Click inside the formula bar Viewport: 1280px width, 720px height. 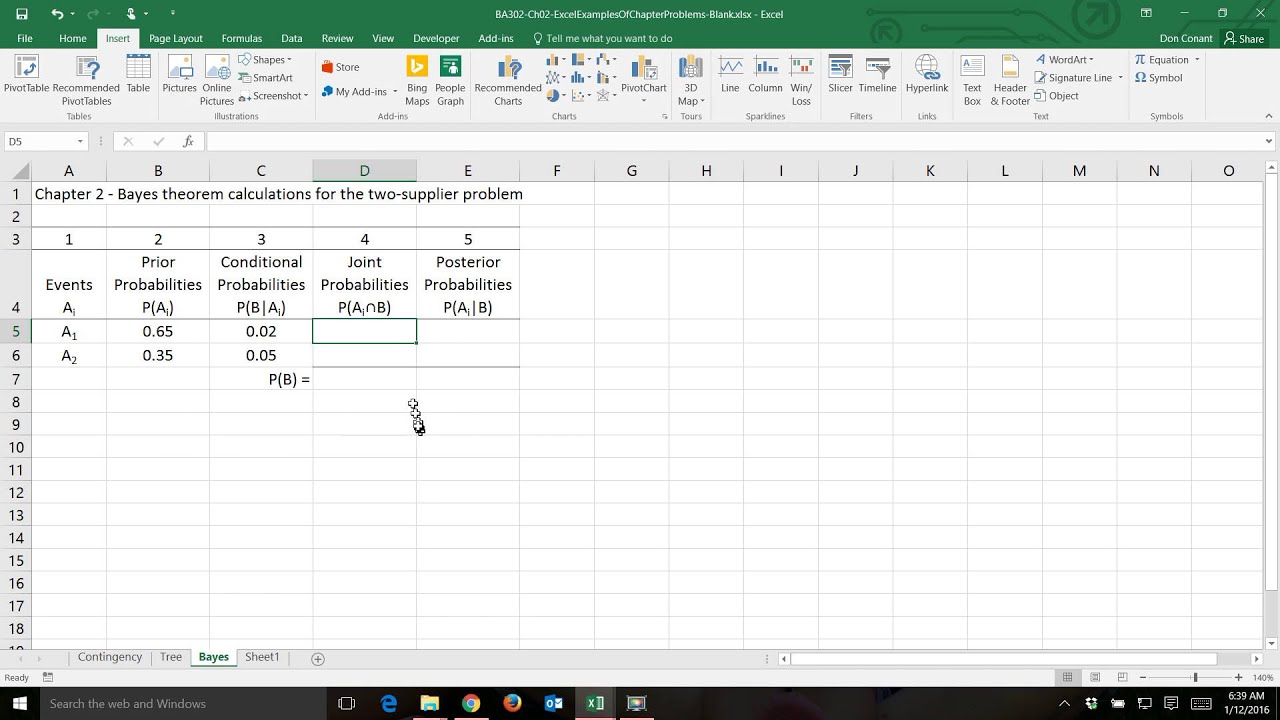734,142
